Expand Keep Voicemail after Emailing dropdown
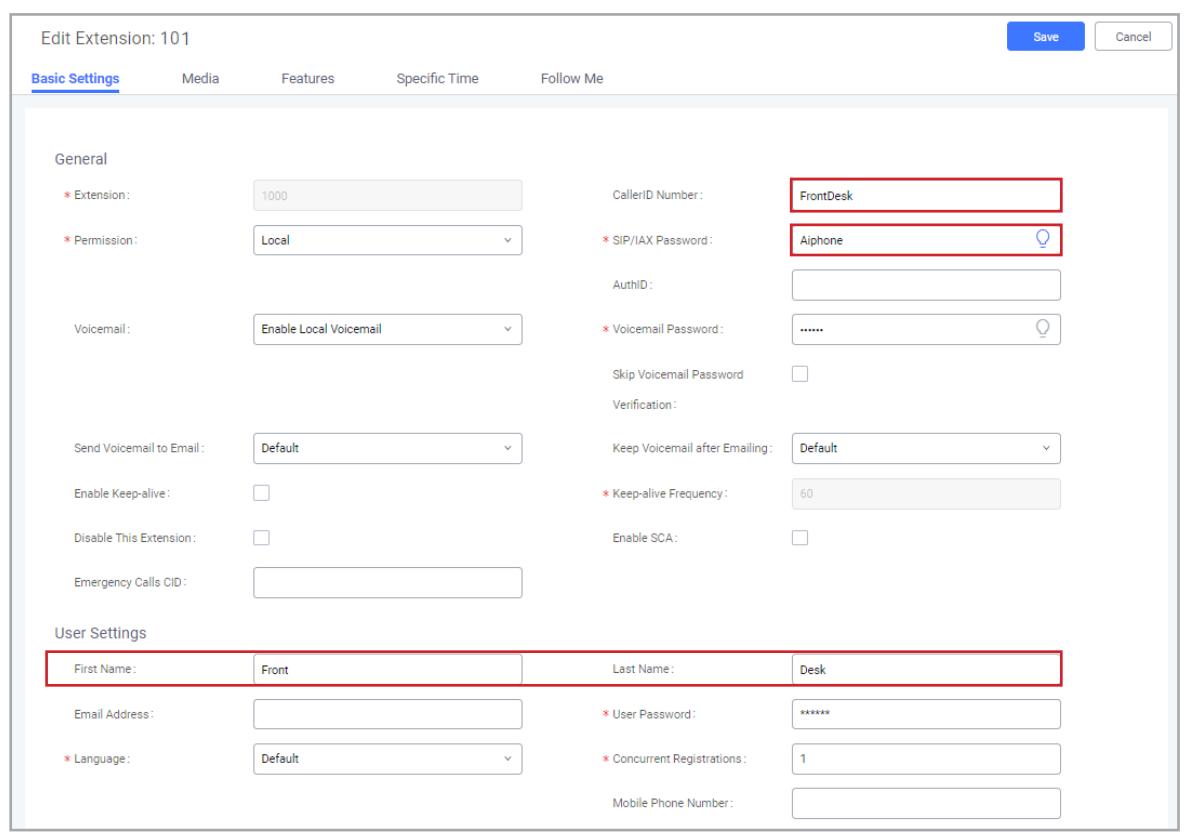Image resolution: width=1186 pixels, height=837 pixels. point(926,448)
